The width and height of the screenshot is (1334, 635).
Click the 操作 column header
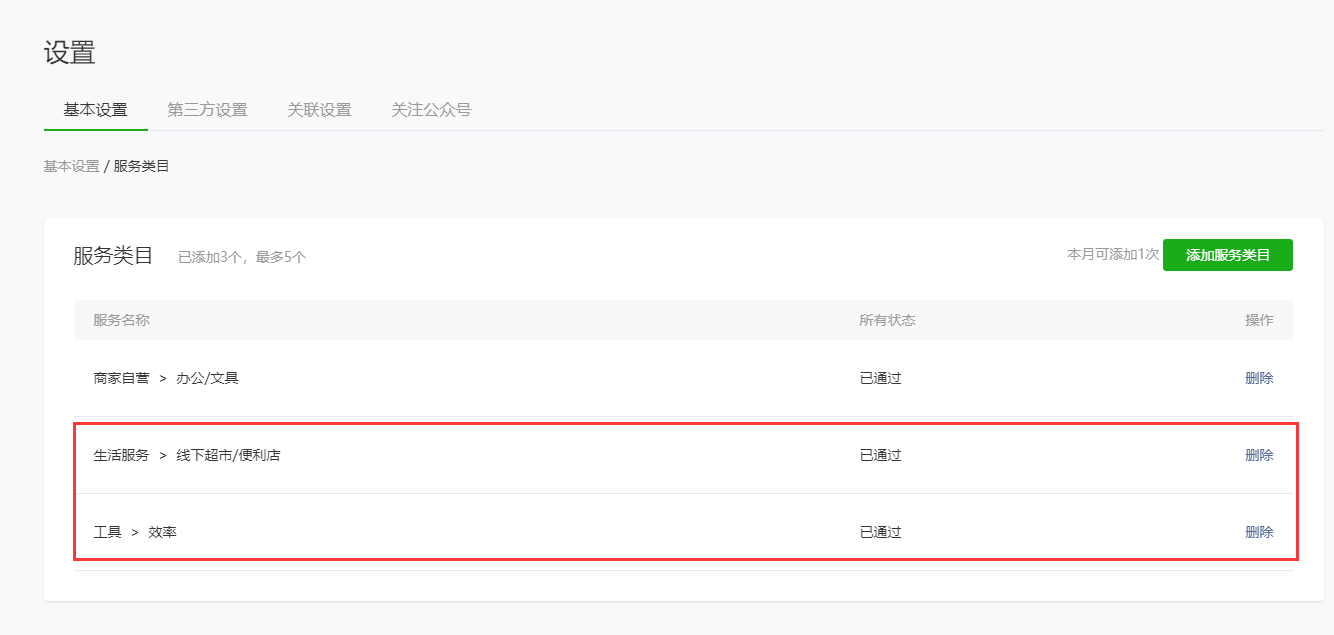pos(1258,320)
